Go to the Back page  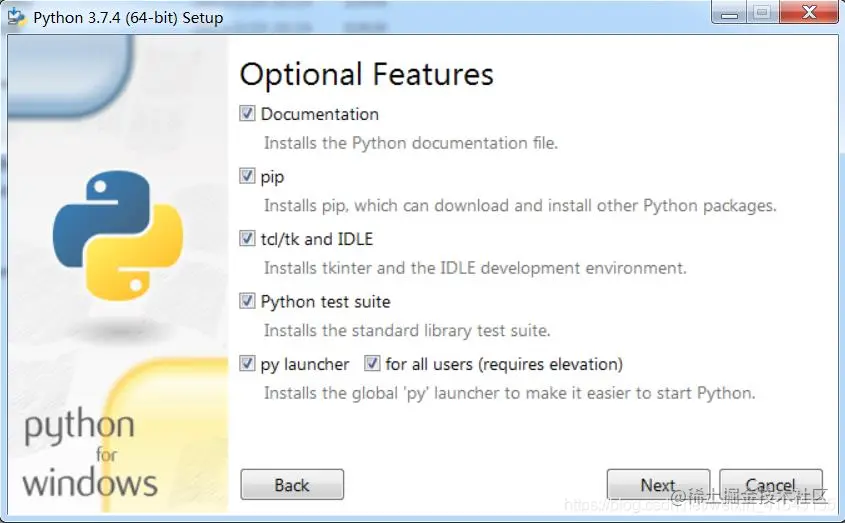[x=292, y=485]
